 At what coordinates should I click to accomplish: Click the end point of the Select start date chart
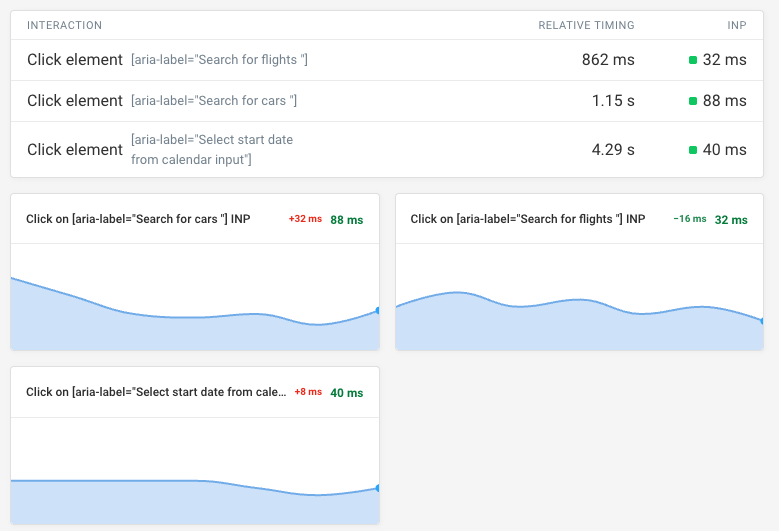click(378, 488)
